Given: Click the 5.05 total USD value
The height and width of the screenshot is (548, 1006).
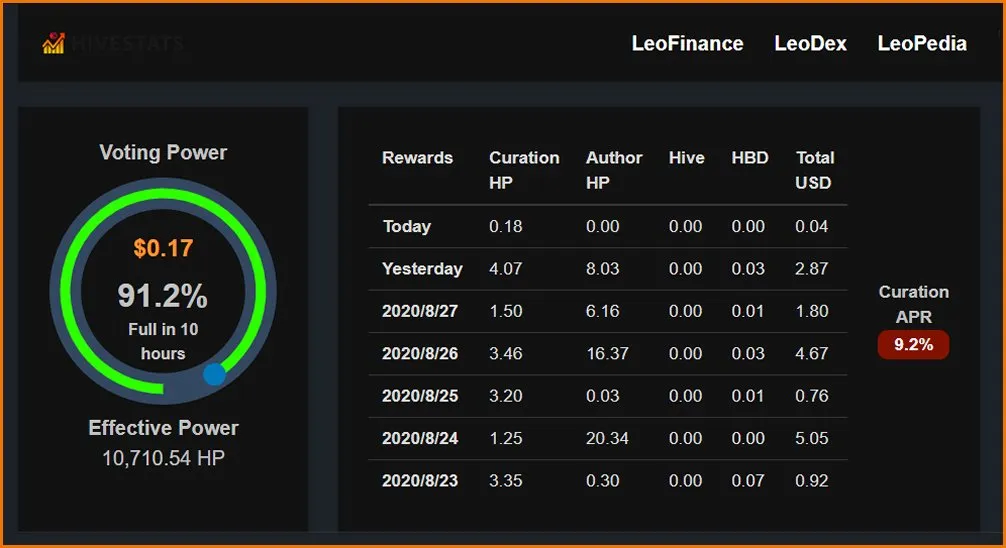Looking at the screenshot, I should (812, 438).
